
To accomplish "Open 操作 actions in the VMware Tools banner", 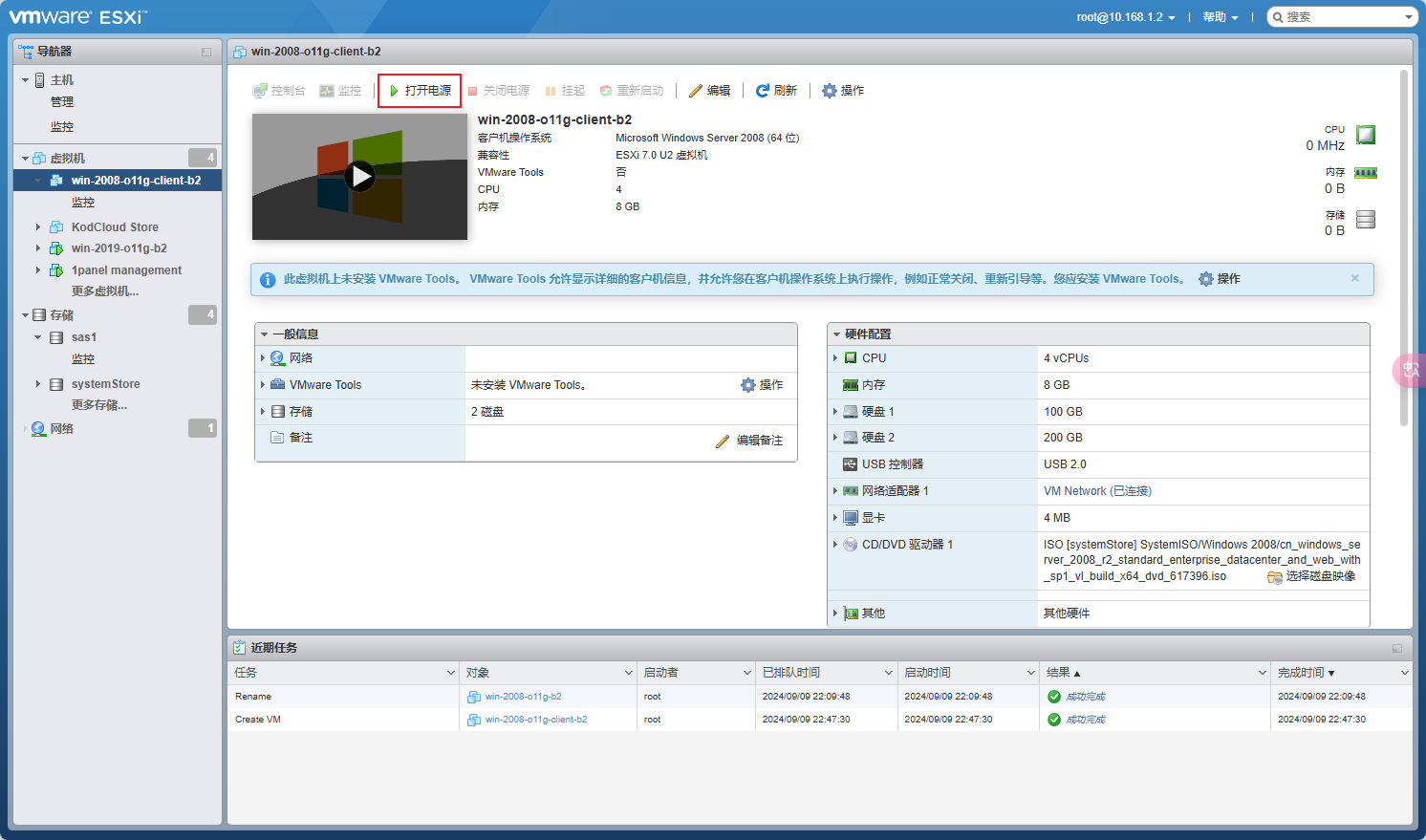I will coord(1220,279).
